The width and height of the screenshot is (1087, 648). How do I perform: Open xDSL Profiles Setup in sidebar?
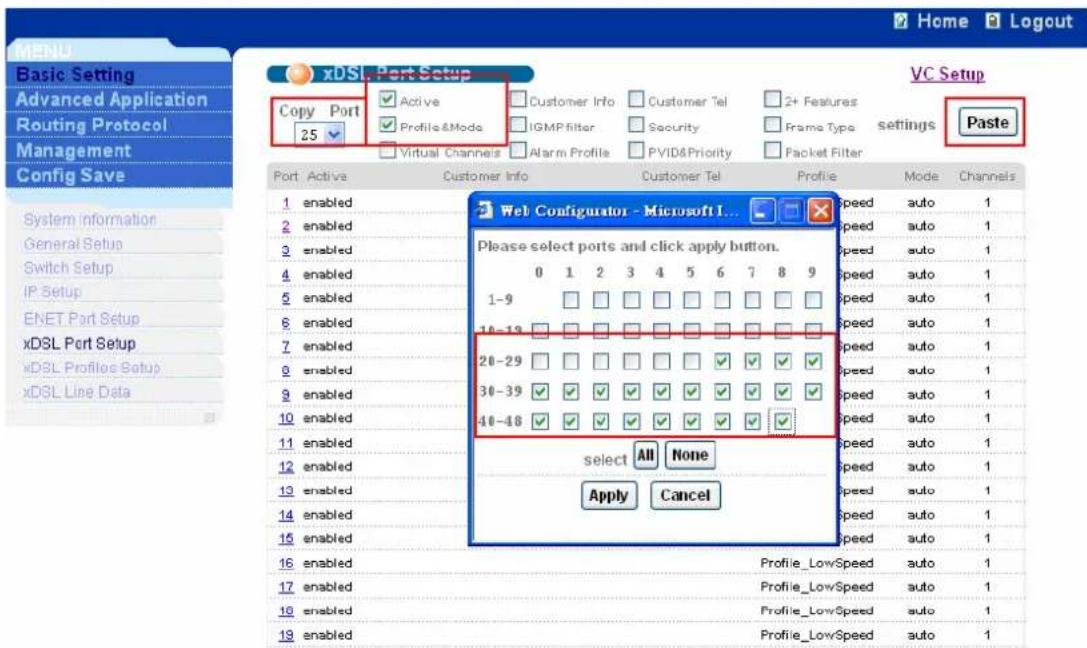click(92, 367)
